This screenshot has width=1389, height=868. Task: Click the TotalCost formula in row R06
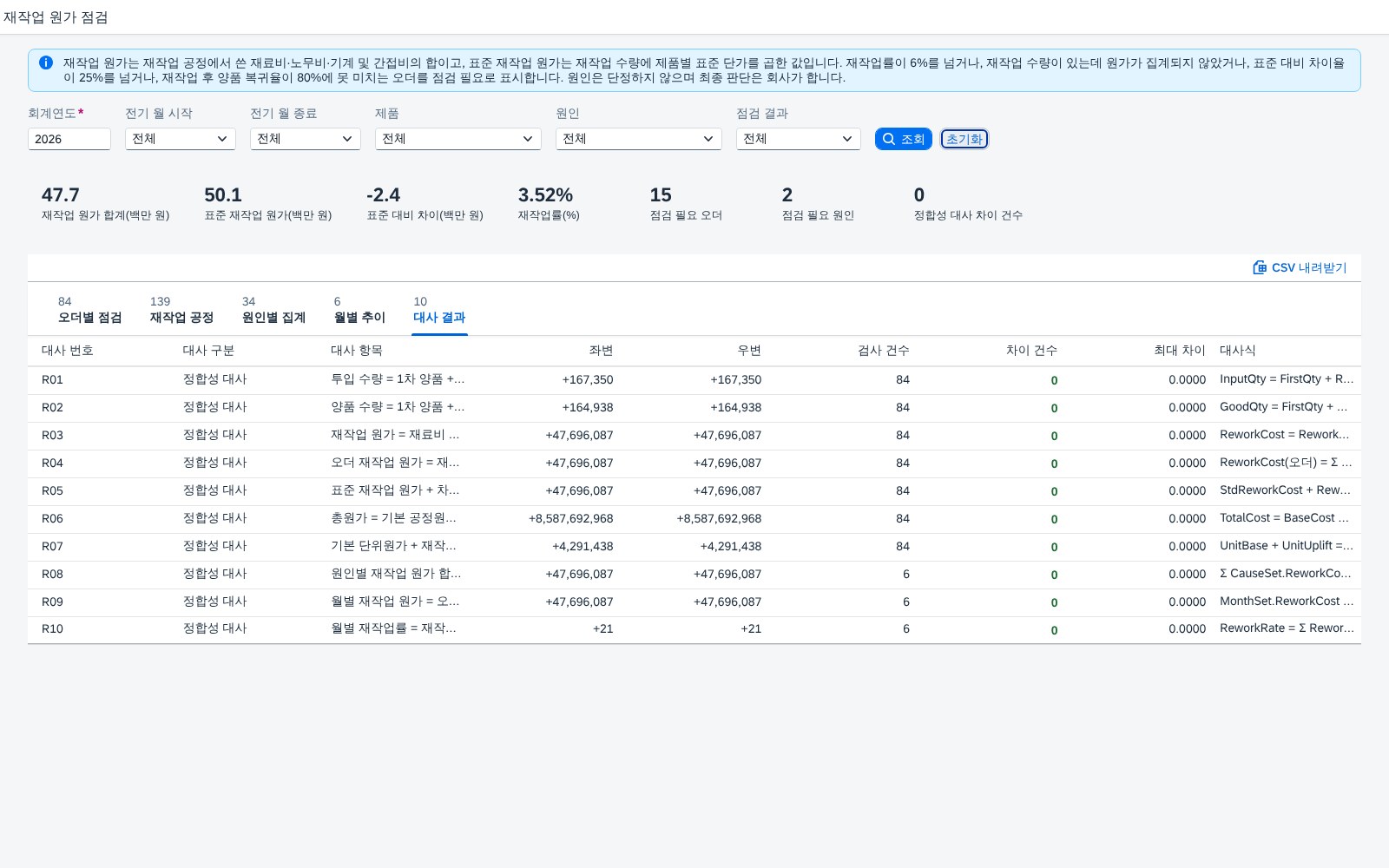tap(1286, 518)
